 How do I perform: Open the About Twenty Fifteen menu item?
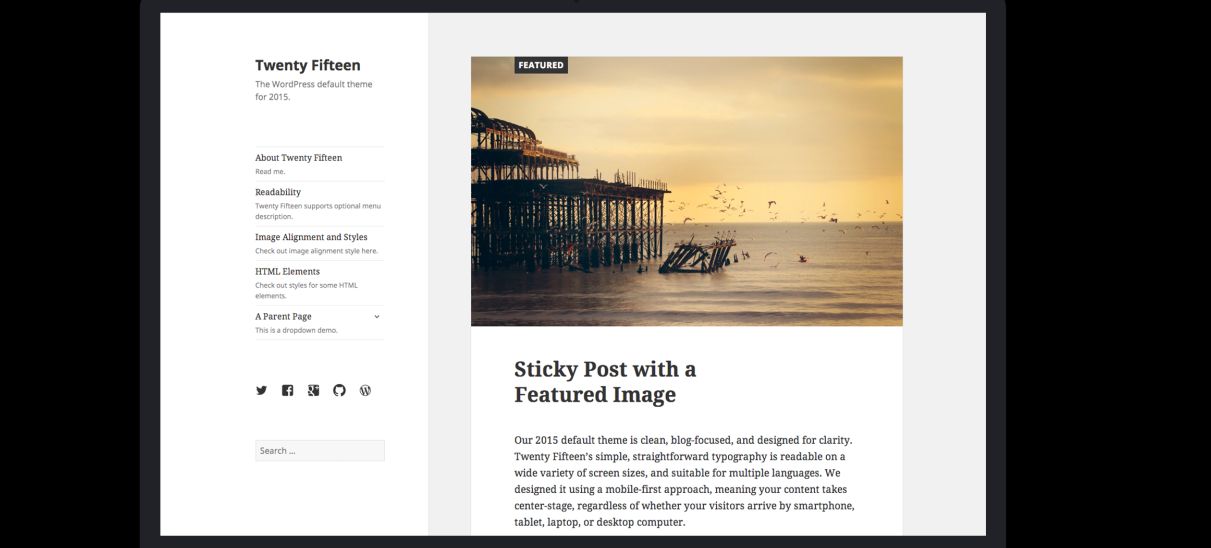(298, 157)
